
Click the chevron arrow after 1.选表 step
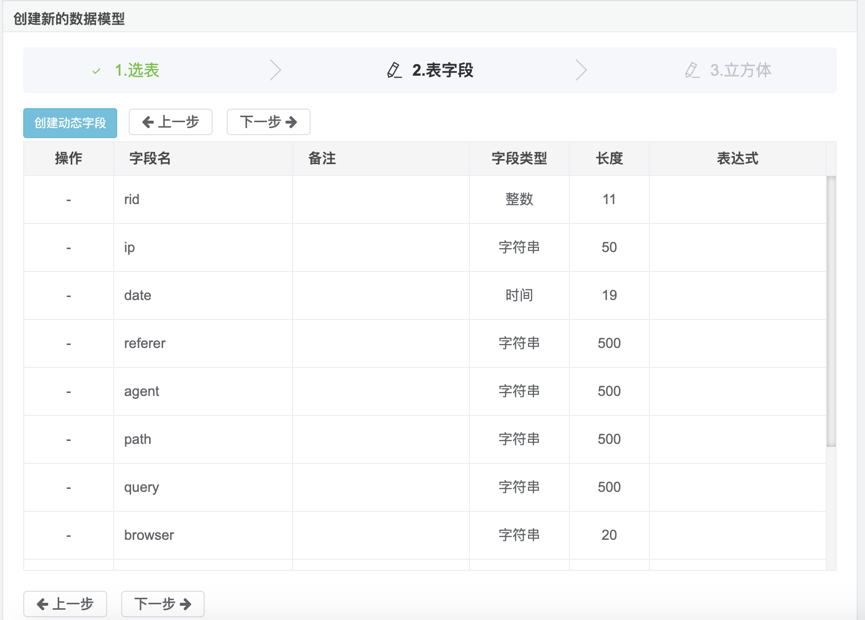[x=275, y=70]
